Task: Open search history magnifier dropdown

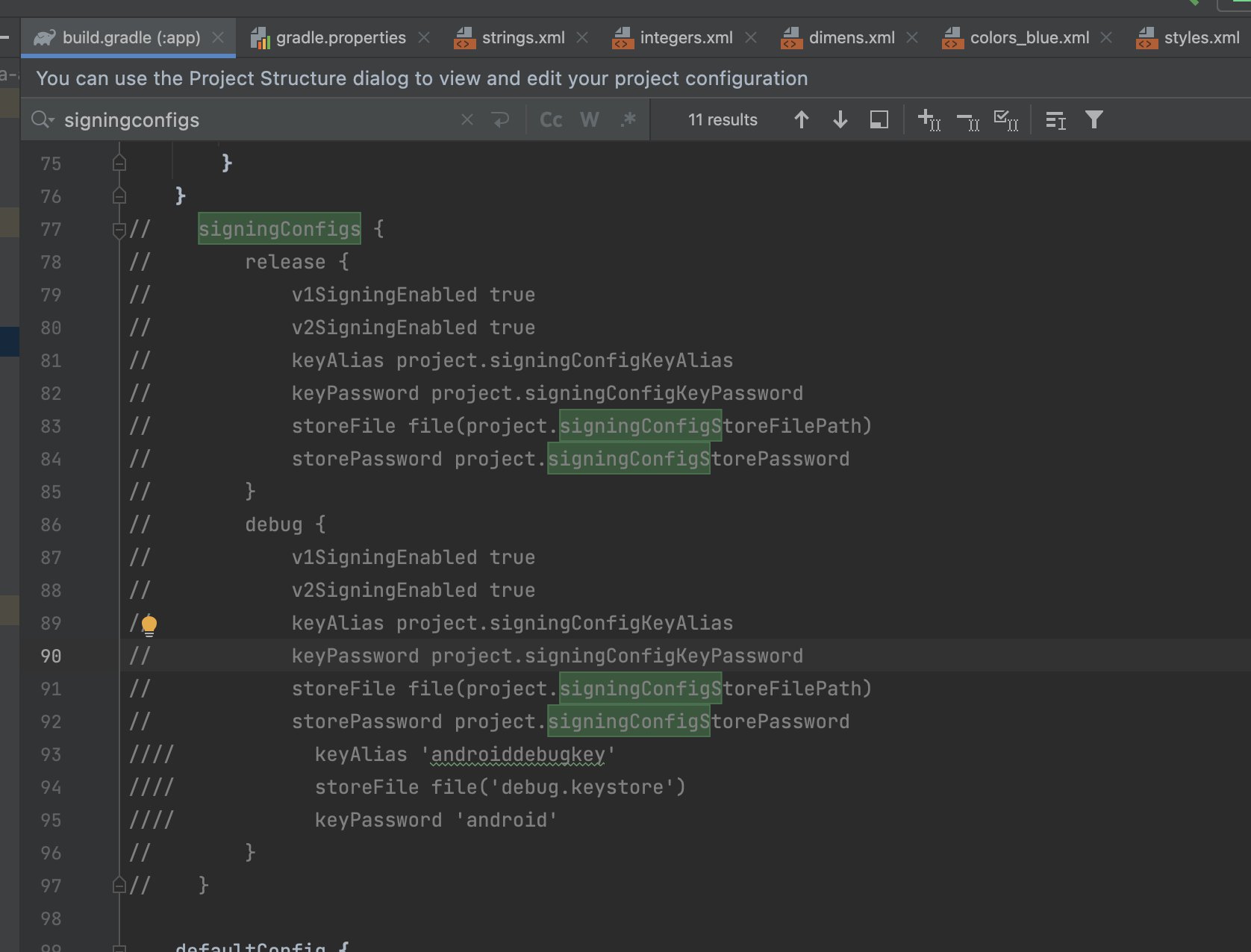Action: pos(43,120)
